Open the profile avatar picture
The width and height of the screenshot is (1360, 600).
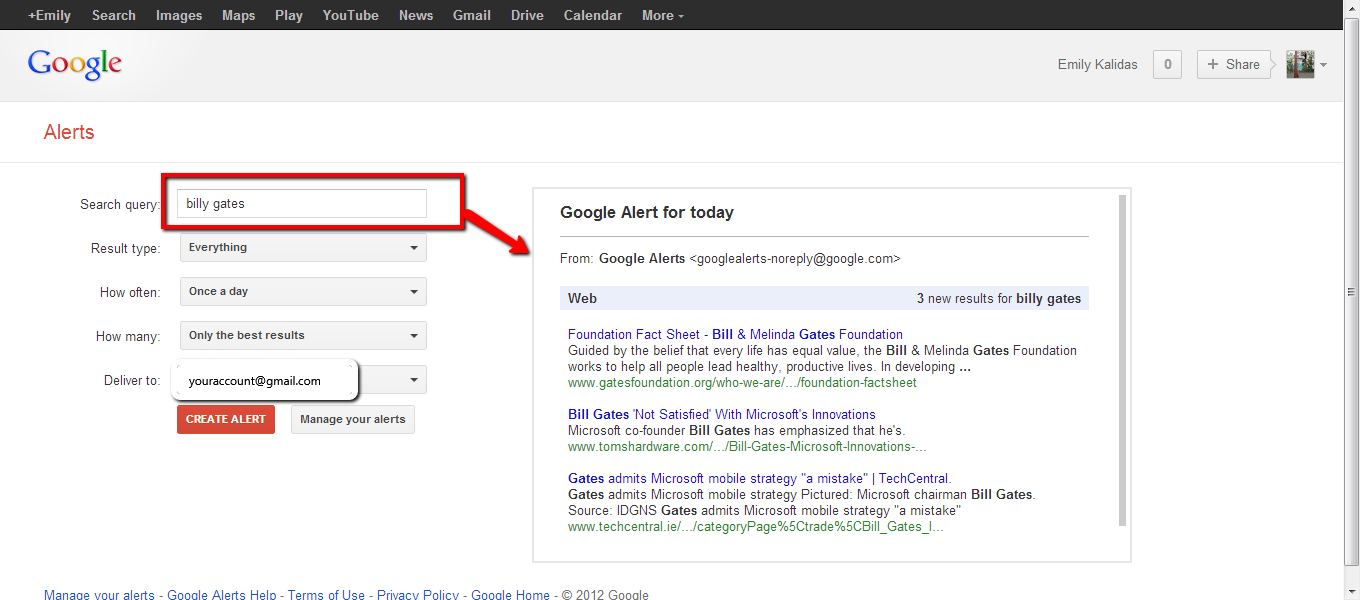click(1299, 64)
